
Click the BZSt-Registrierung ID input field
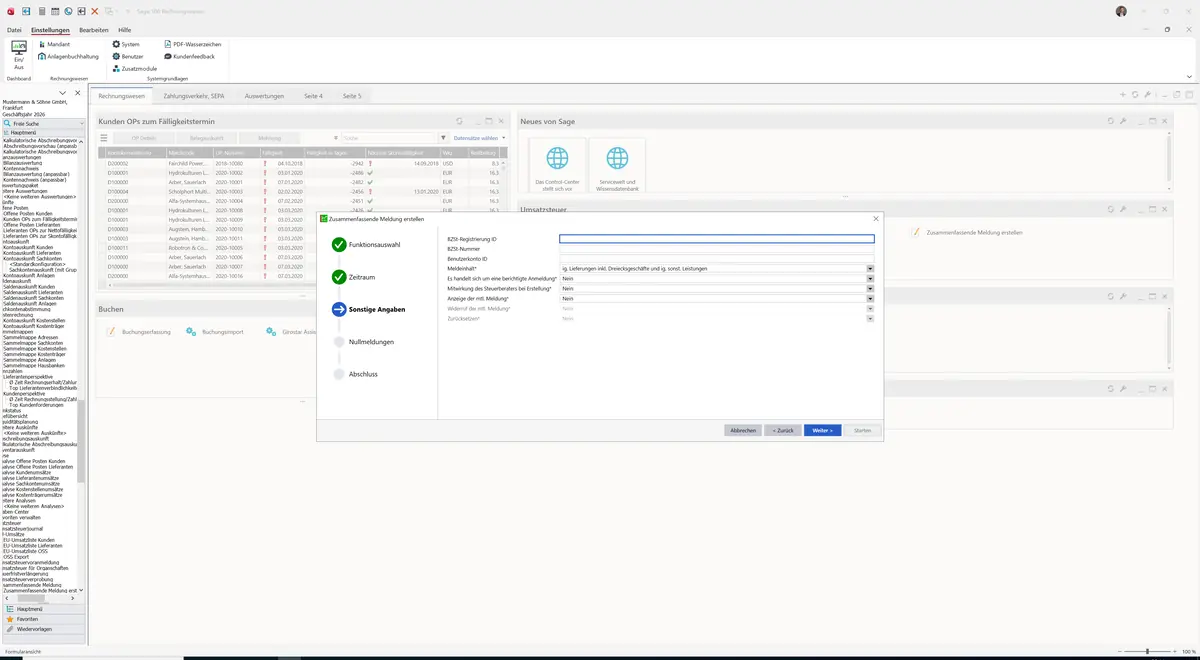(x=716, y=239)
